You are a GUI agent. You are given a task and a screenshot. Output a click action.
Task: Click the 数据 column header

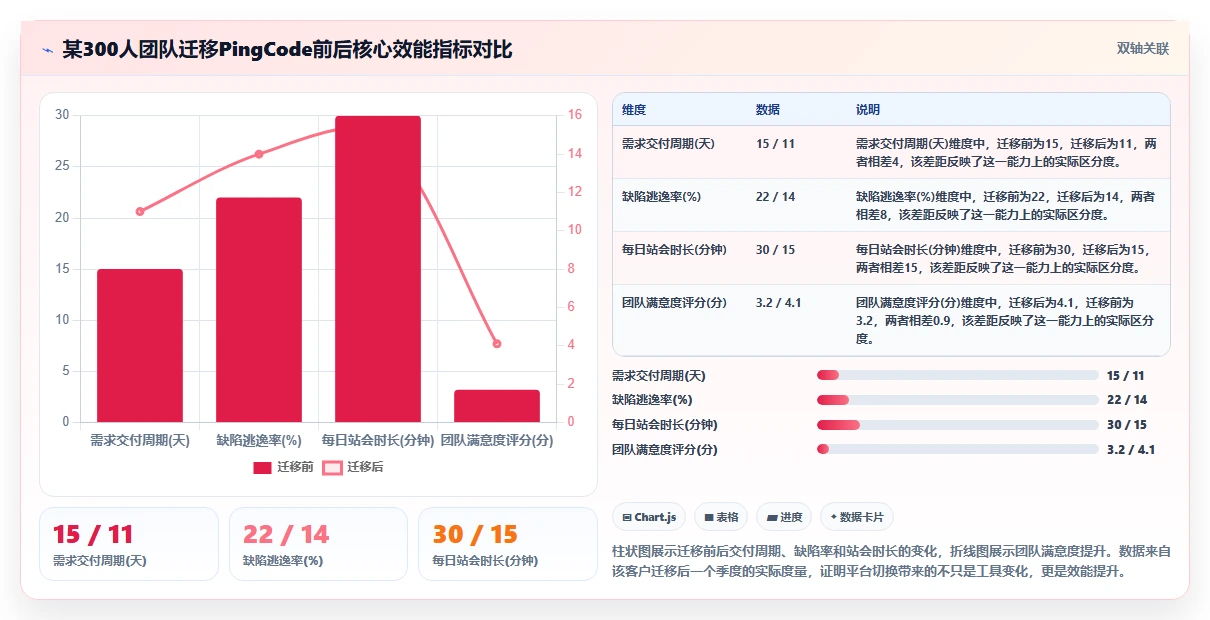768,109
